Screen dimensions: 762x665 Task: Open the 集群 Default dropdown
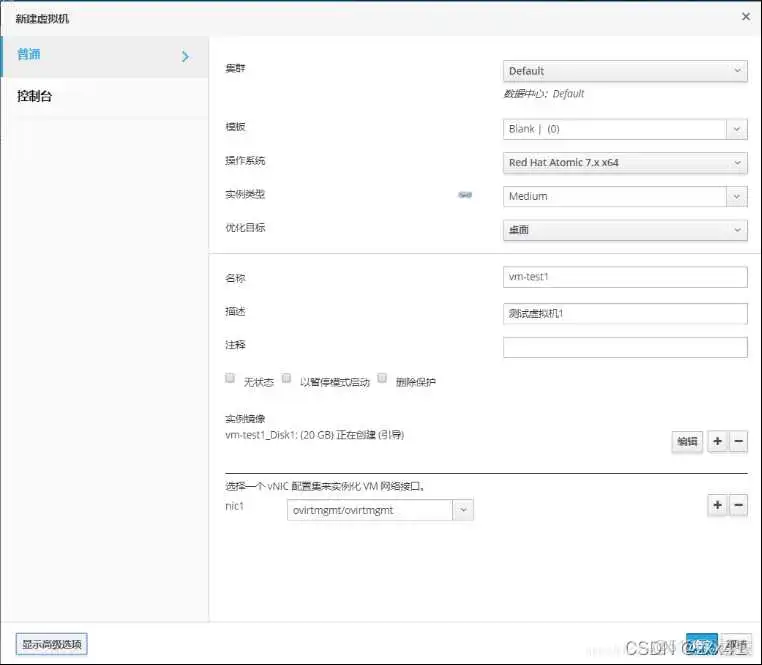pos(625,71)
